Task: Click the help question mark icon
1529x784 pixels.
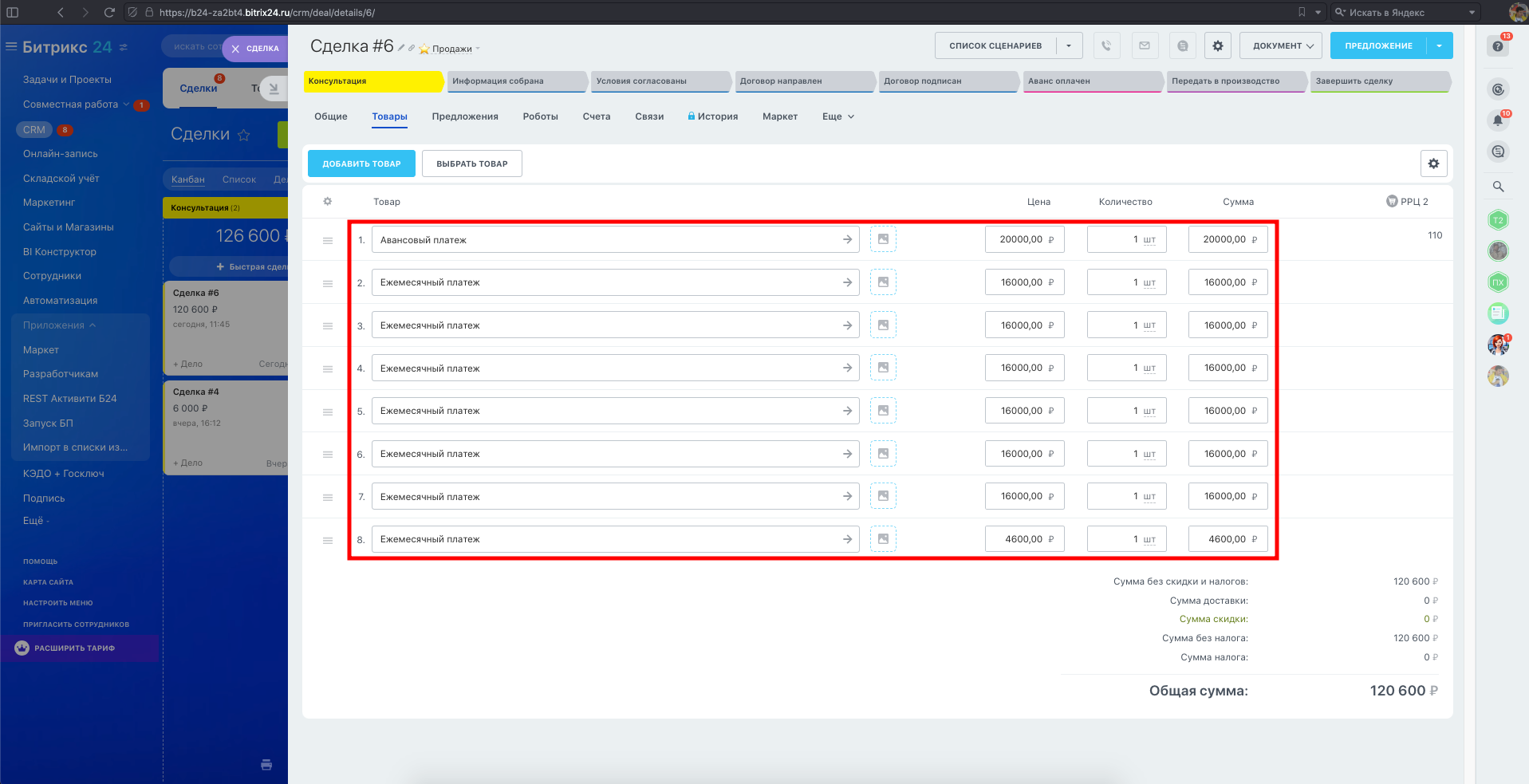Action: click(x=1498, y=46)
